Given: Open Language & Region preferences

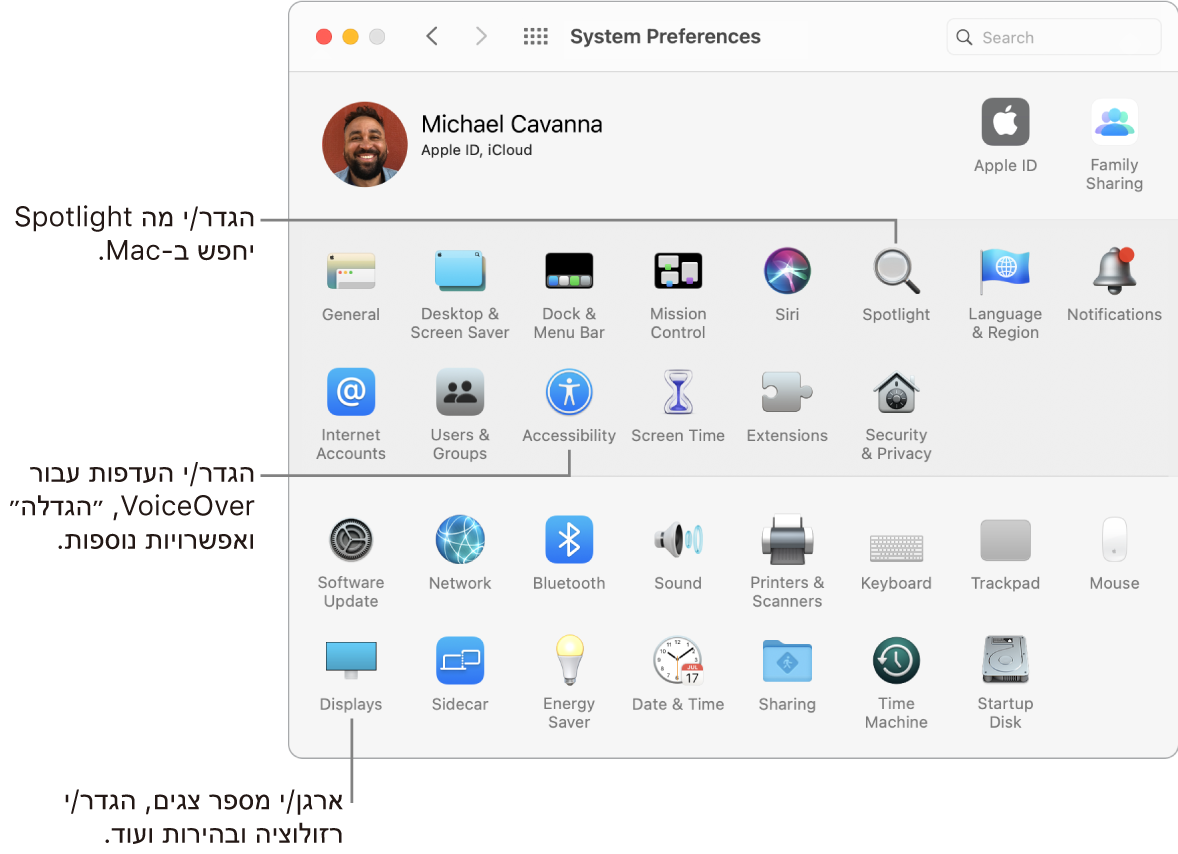Looking at the screenshot, I should [1005, 271].
